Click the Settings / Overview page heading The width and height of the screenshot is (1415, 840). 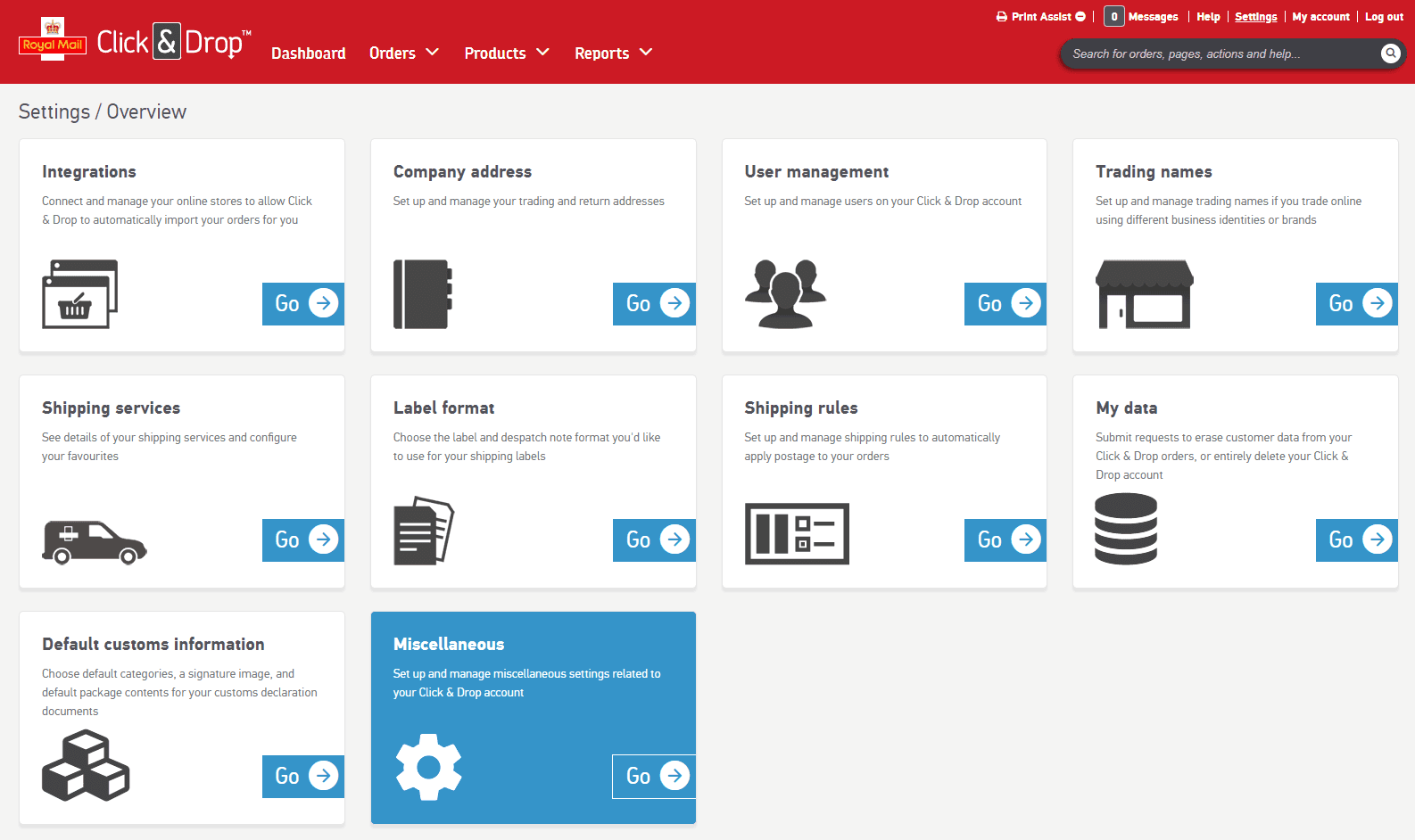(x=103, y=111)
